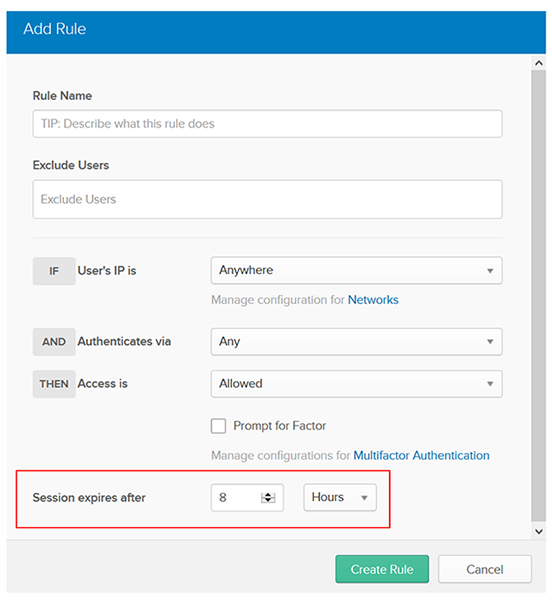
Task: Click the session expiry number field
Action: point(247,497)
